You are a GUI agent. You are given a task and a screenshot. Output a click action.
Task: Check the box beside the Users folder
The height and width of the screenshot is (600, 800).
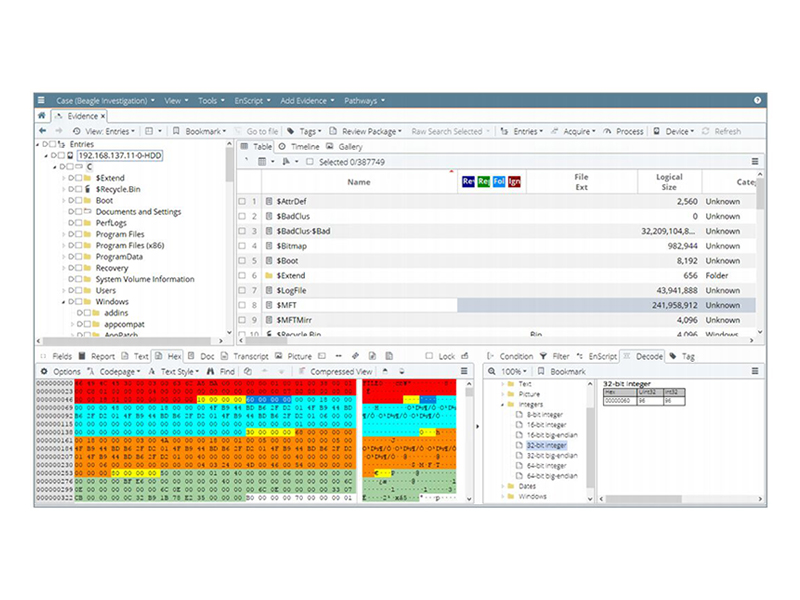79,290
